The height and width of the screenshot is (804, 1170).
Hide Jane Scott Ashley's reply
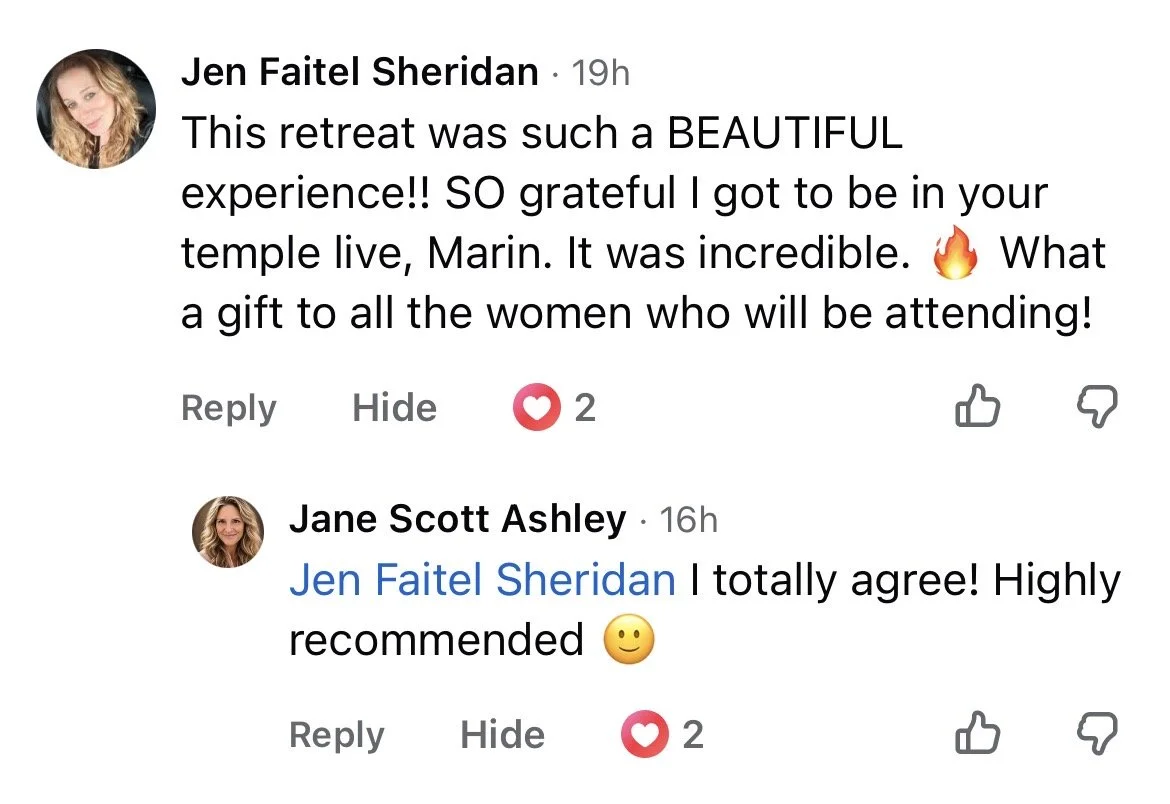click(x=503, y=735)
